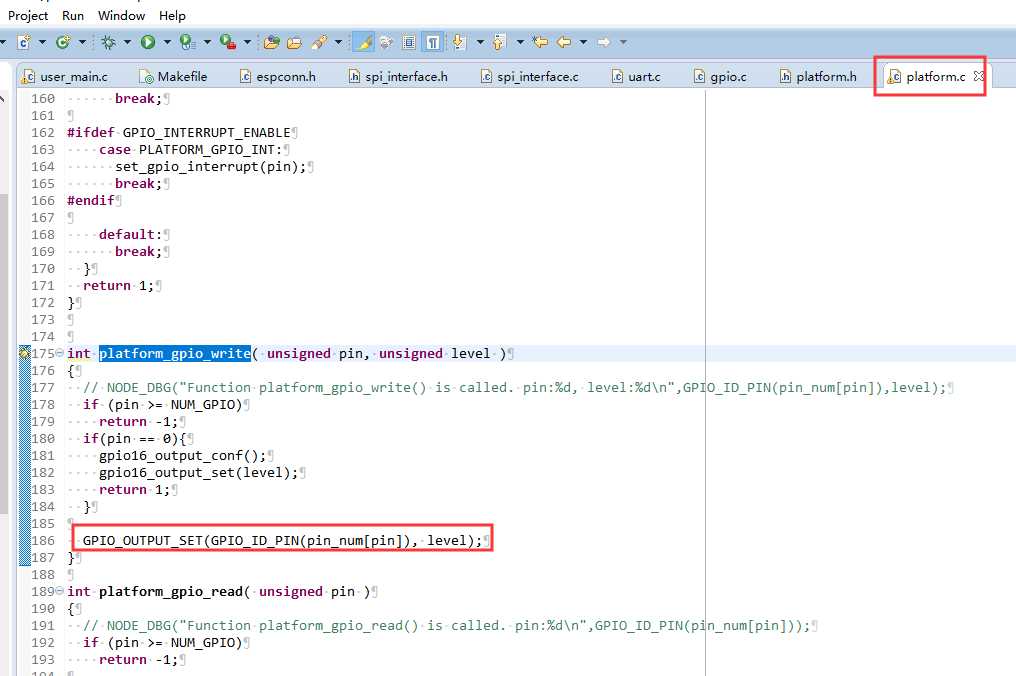Open the Run menu

(73, 16)
